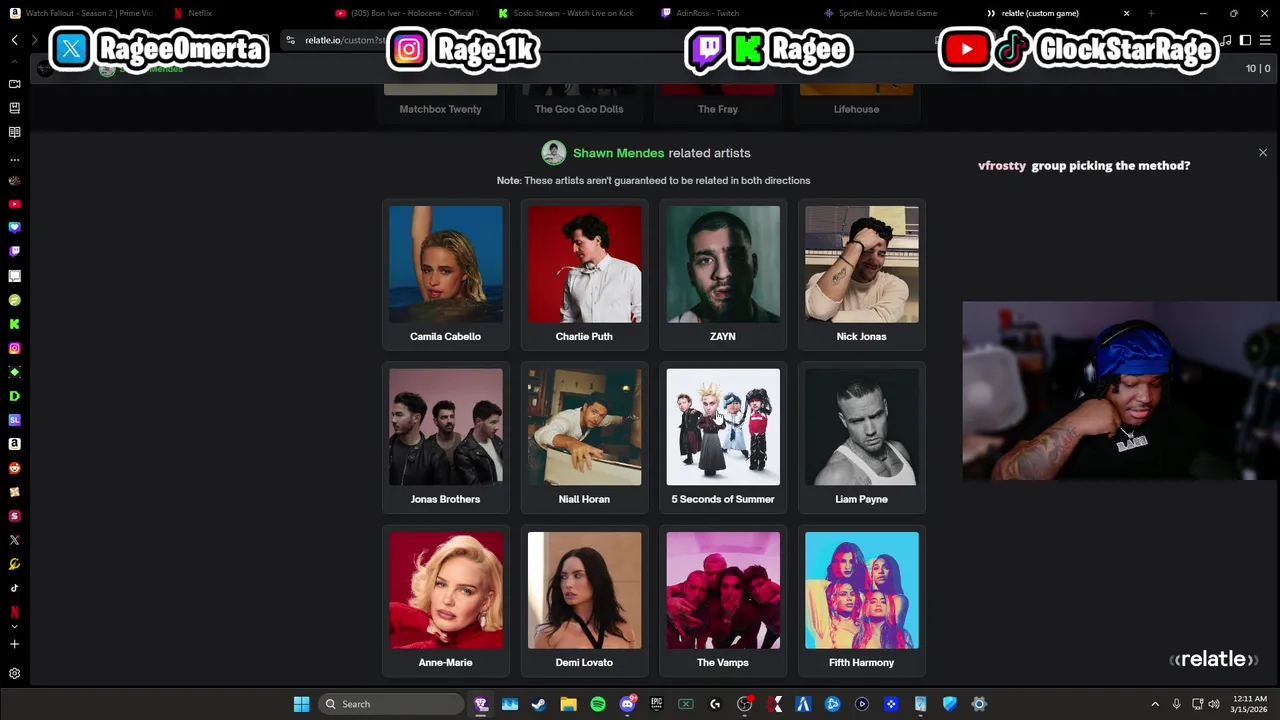Screen dimensions: 1280x720
Task: Select the Lifehouse artist card
Action: pyautogui.click(x=856, y=102)
